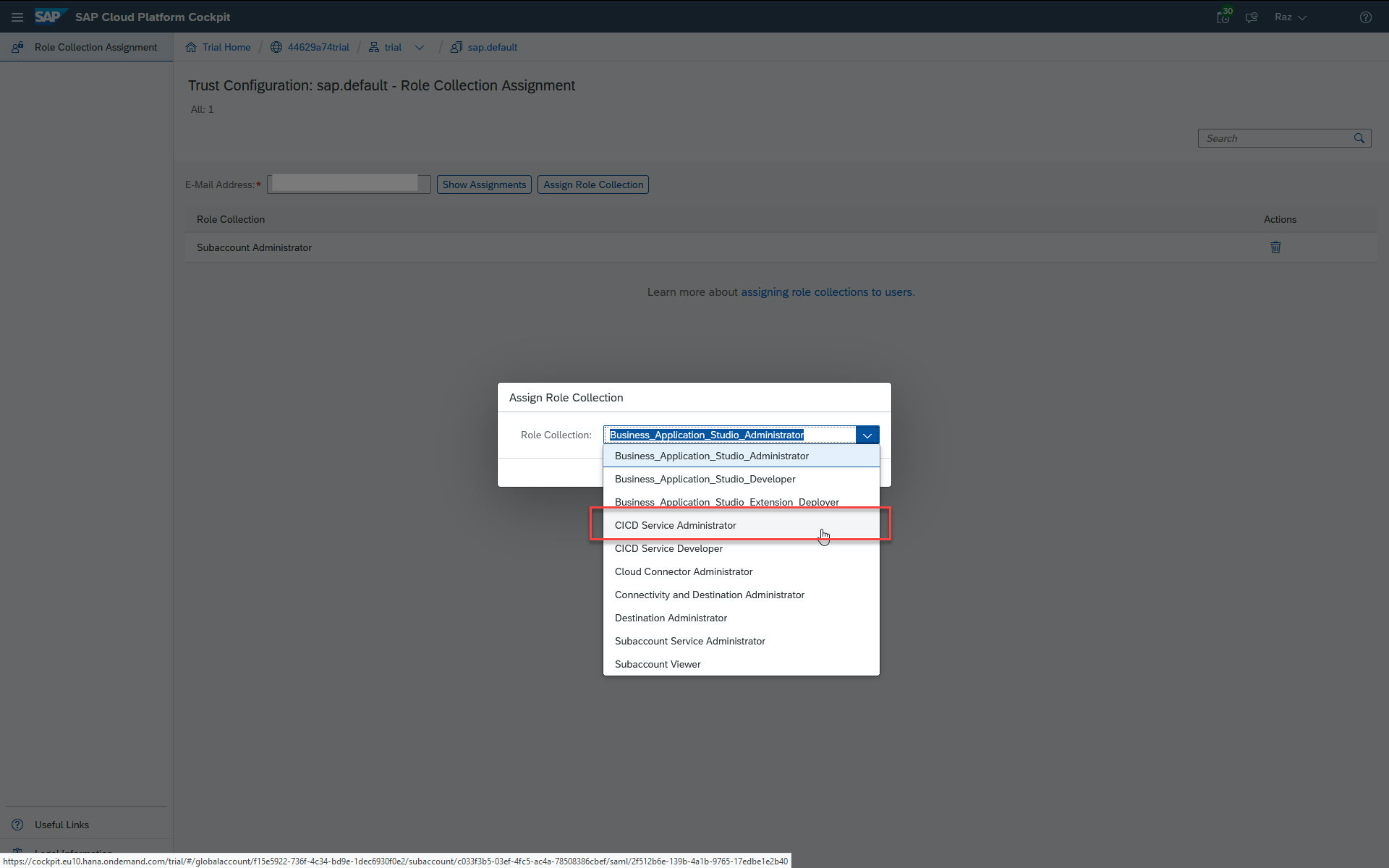Click the SAP logo
This screenshot has width=1389, height=868.
tap(50, 16)
